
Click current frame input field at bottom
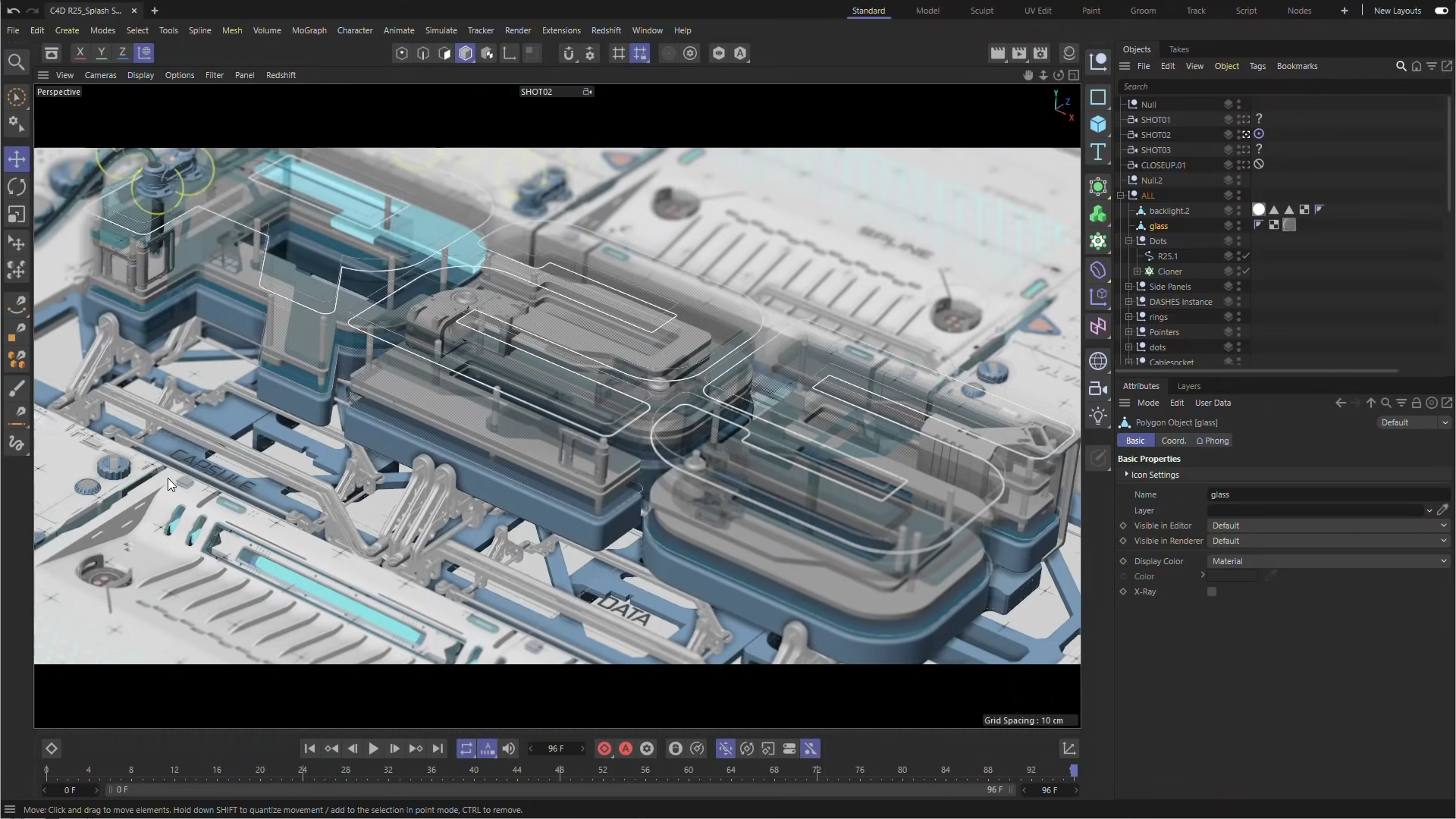pos(71,789)
